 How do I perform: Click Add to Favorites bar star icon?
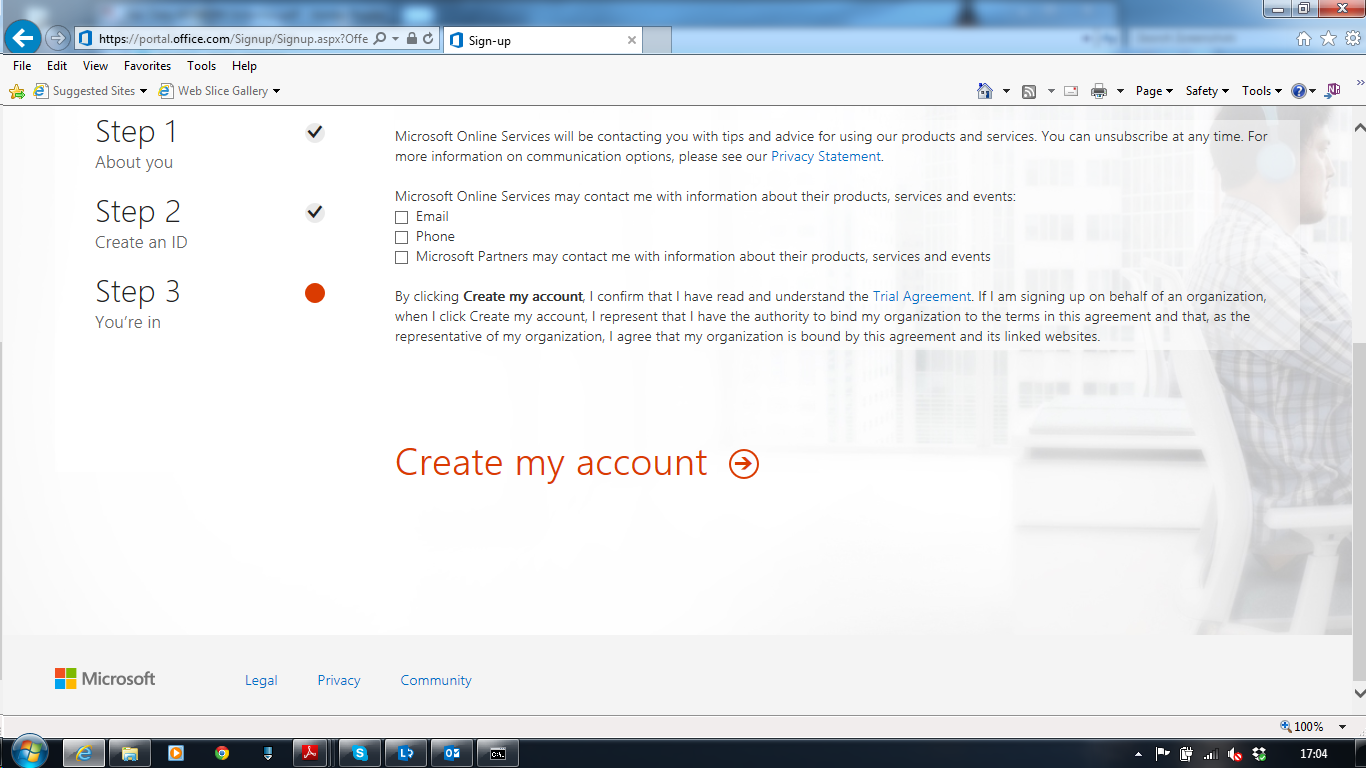17,91
